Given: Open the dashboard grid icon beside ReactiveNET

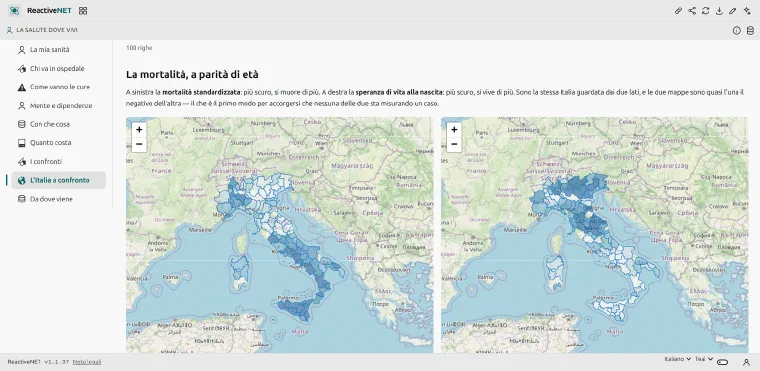Looking at the screenshot, I should [x=83, y=11].
